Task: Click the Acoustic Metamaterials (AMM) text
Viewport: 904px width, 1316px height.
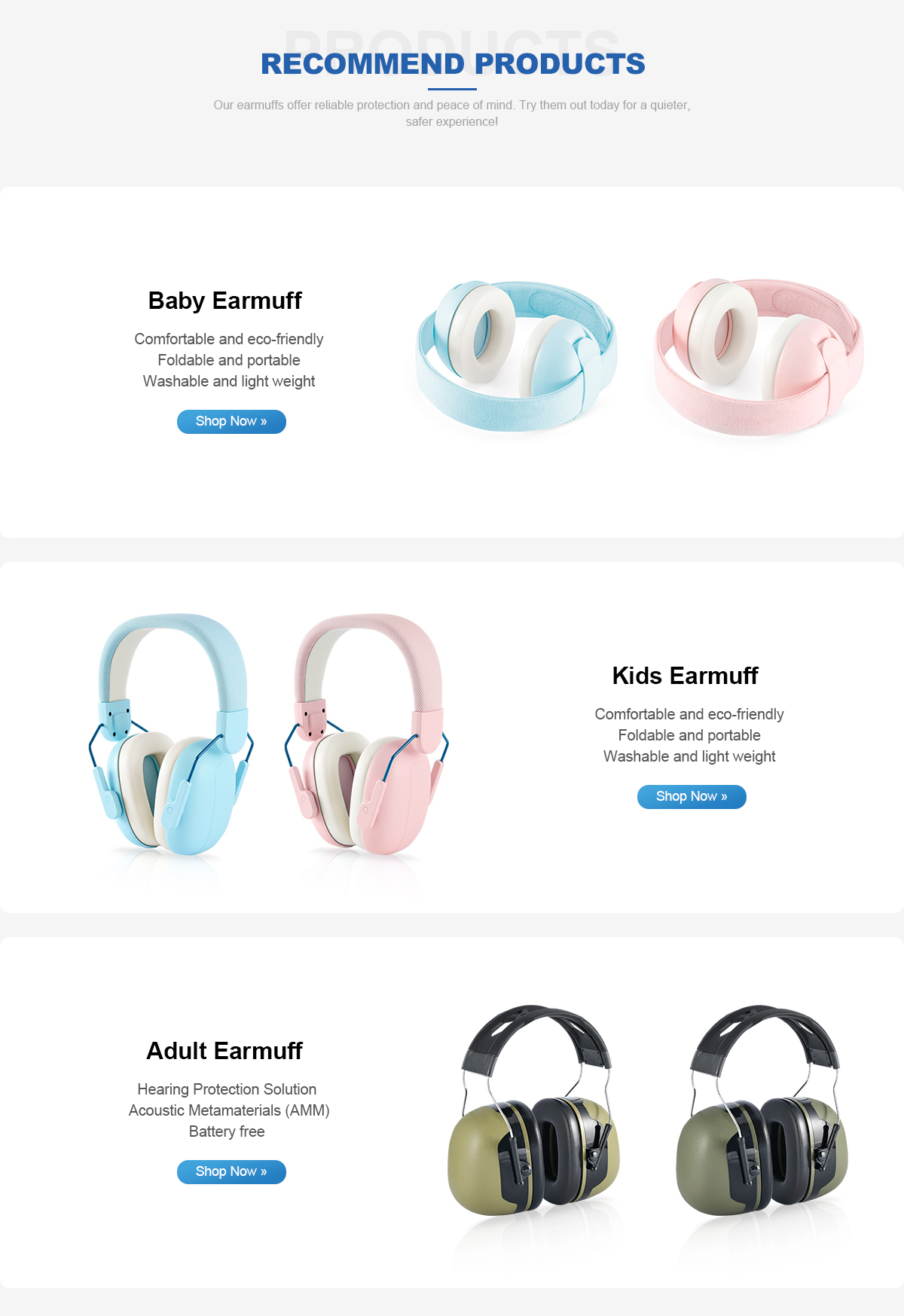Action: point(229,1110)
